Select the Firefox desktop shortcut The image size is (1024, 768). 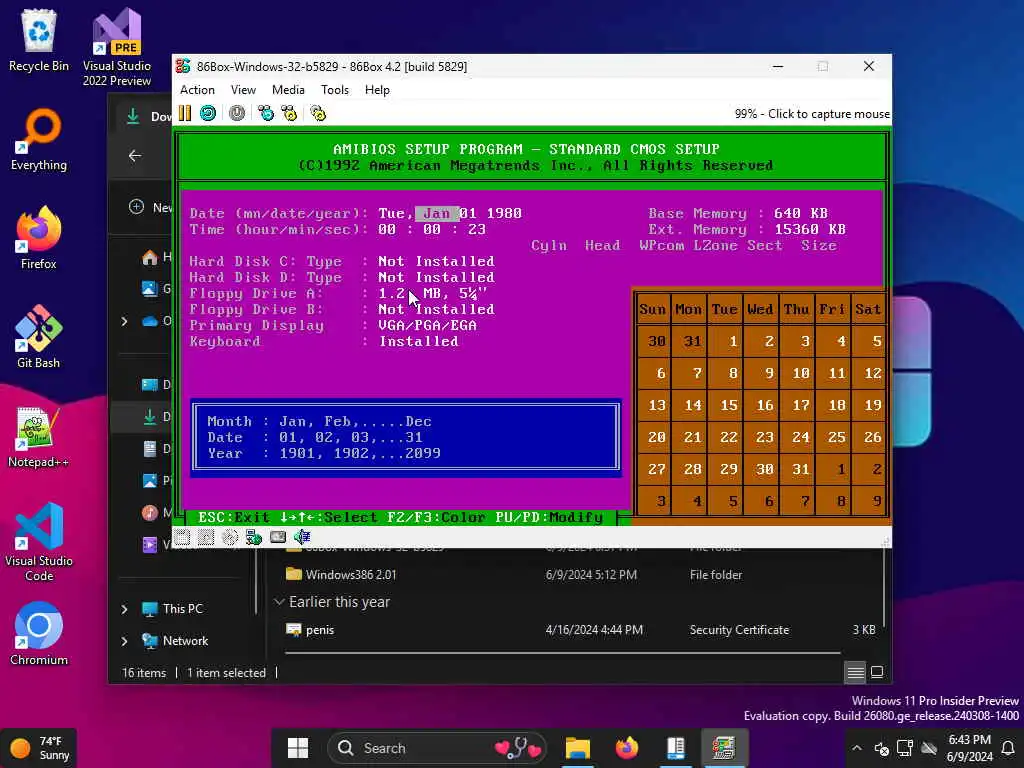(39, 238)
